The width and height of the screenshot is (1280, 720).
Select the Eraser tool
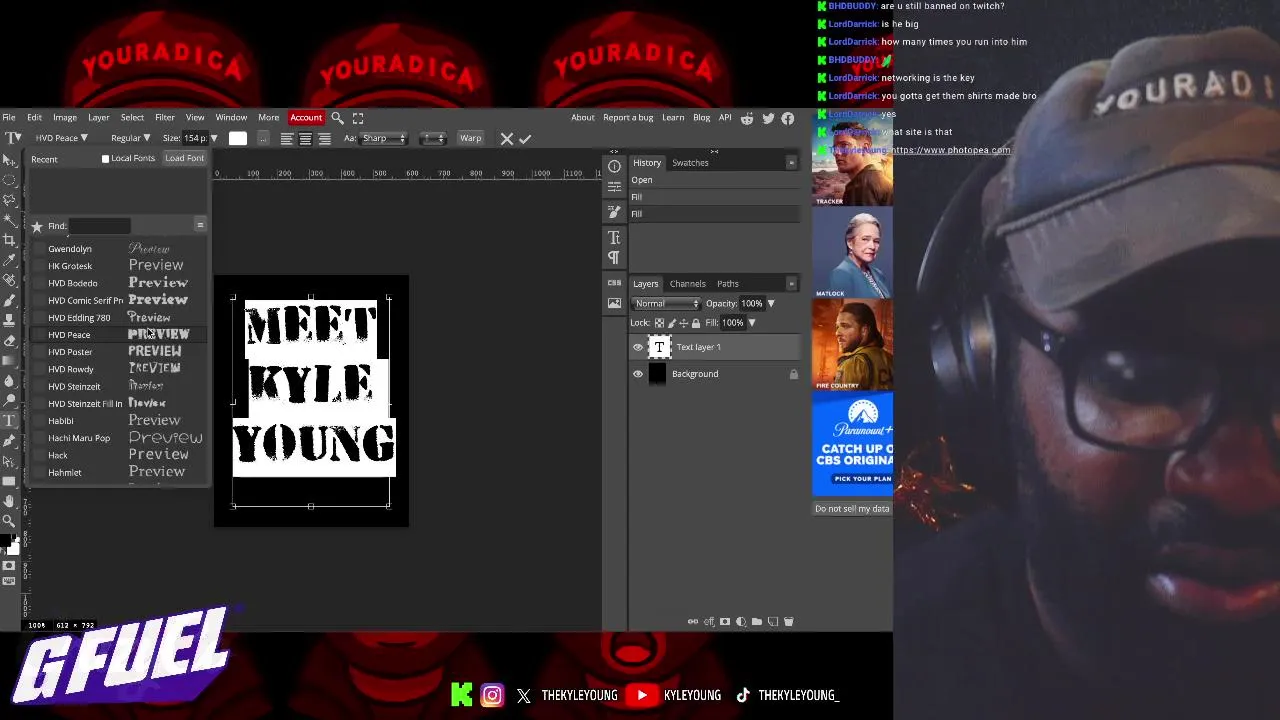(9, 340)
